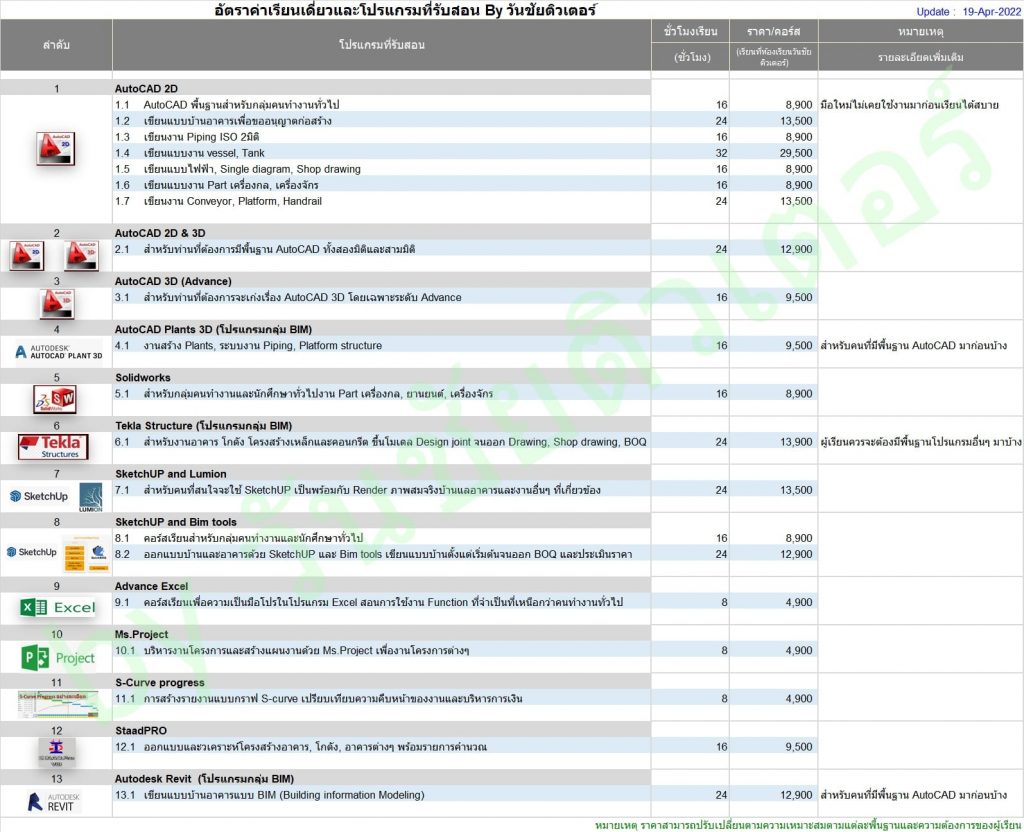This screenshot has height=832, width=1024.
Task: Click the green footer note starting "หมายเหตุ ราคา"
Action: coord(808,825)
